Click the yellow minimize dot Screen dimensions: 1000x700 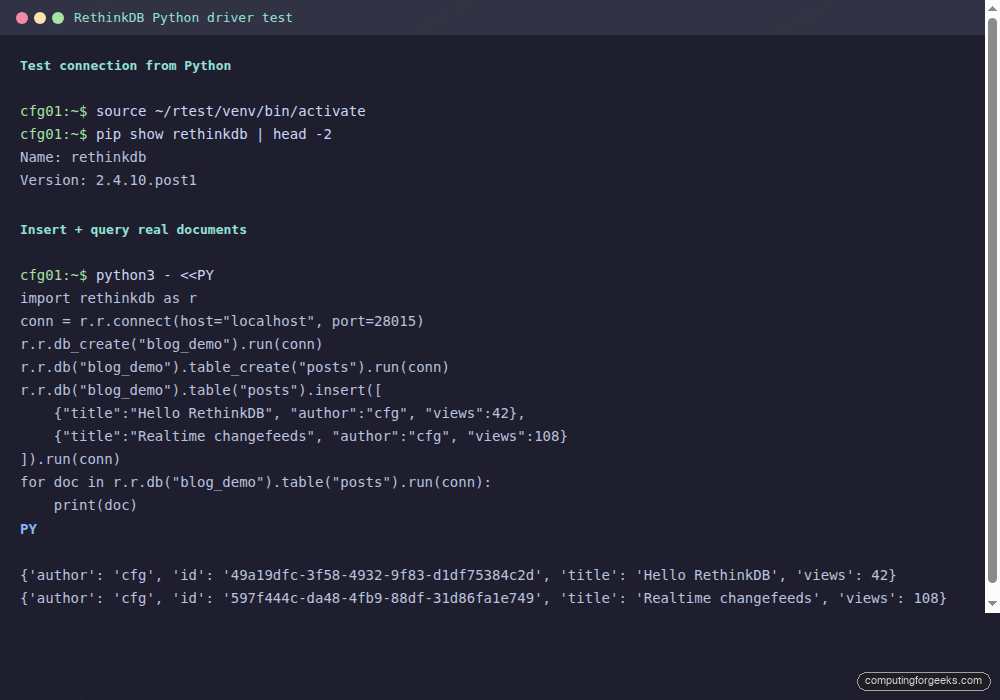click(x=40, y=18)
